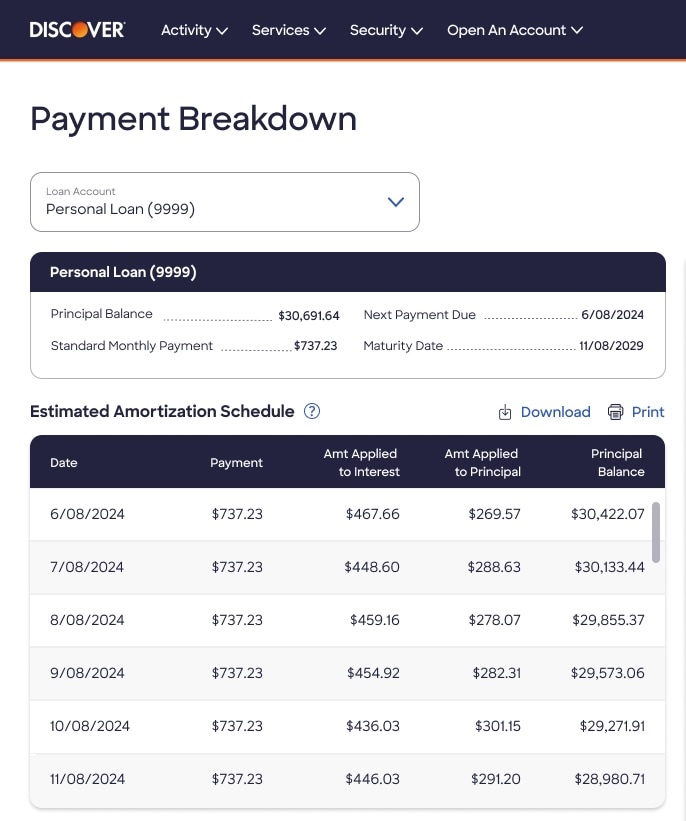Select the chevron next to Services menu
686x821 pixels.
point(319,30)
